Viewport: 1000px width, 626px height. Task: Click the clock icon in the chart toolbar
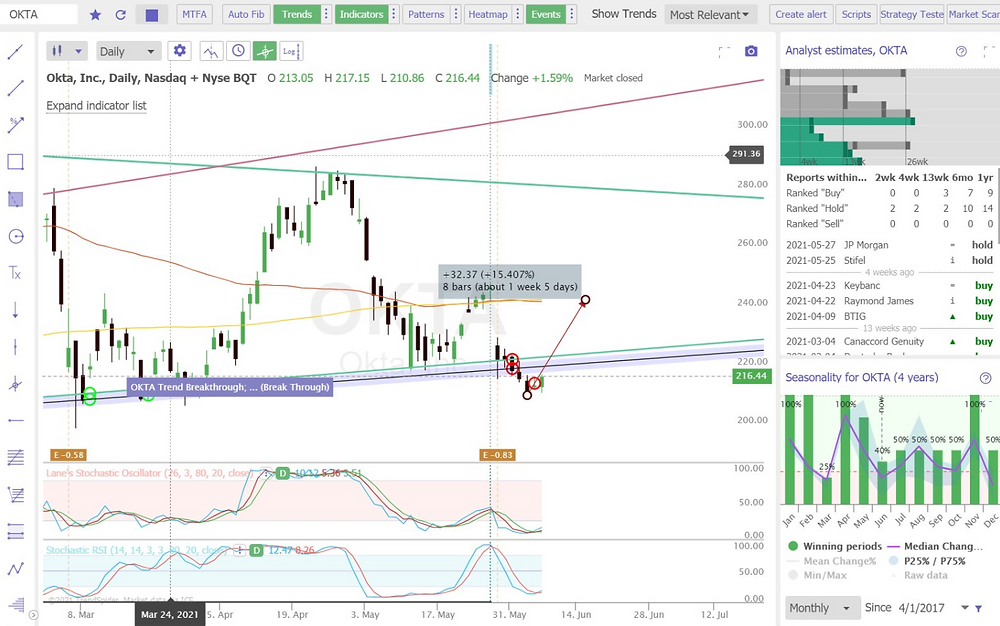(x=238, y=51)
